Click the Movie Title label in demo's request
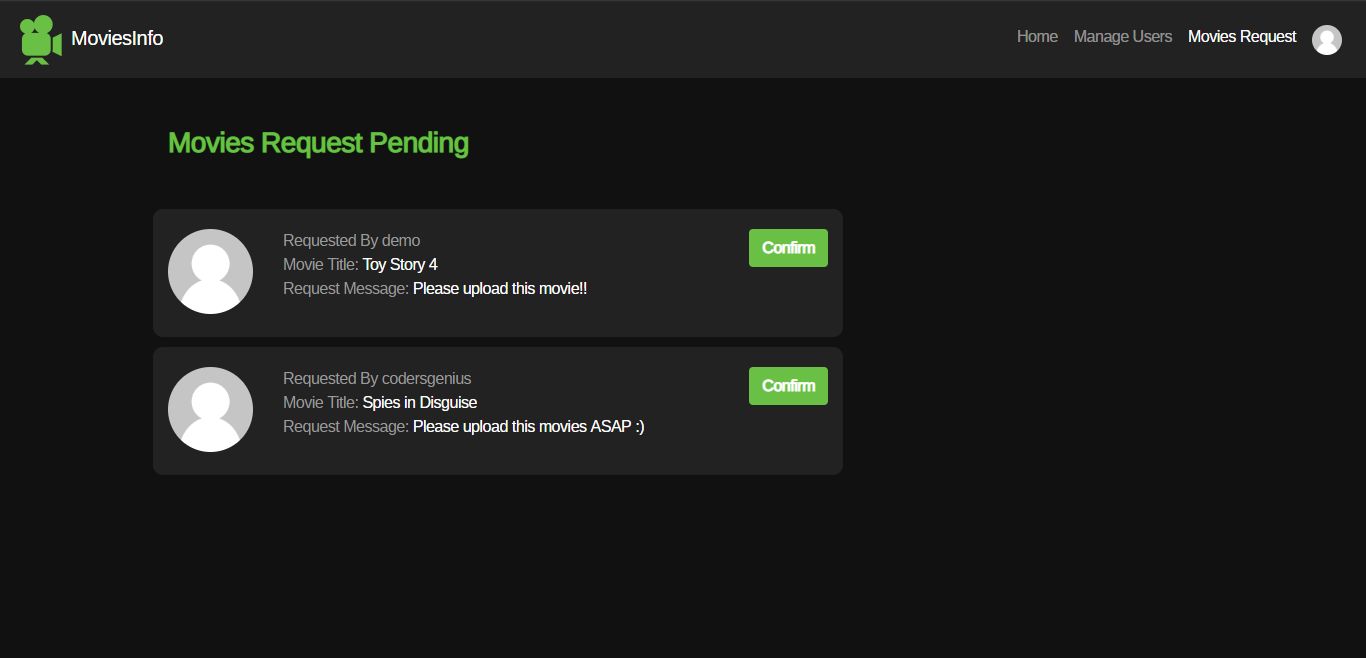 pyautogui.click(x=320, y=265)
